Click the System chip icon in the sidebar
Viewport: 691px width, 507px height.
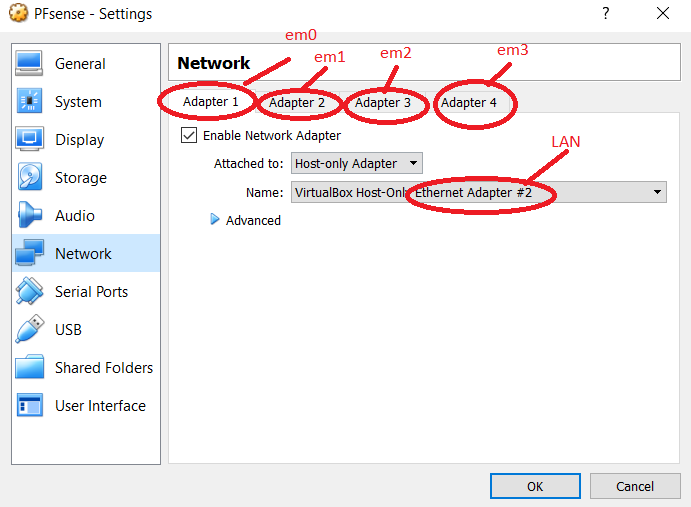[29, 101]
